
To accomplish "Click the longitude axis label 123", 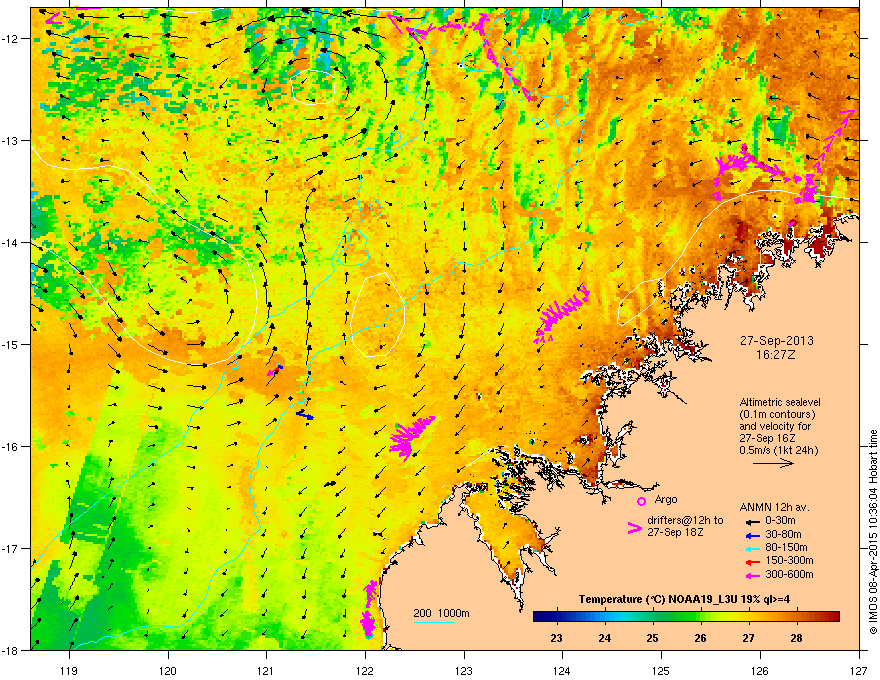I will (464, 670).
